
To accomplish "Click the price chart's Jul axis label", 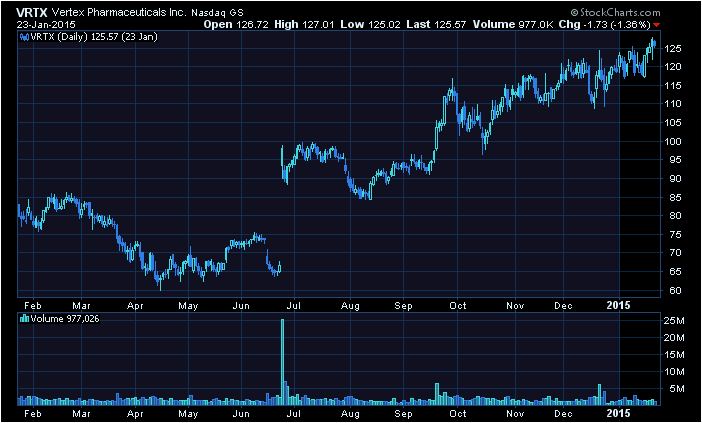I will (x=294, y=306).
